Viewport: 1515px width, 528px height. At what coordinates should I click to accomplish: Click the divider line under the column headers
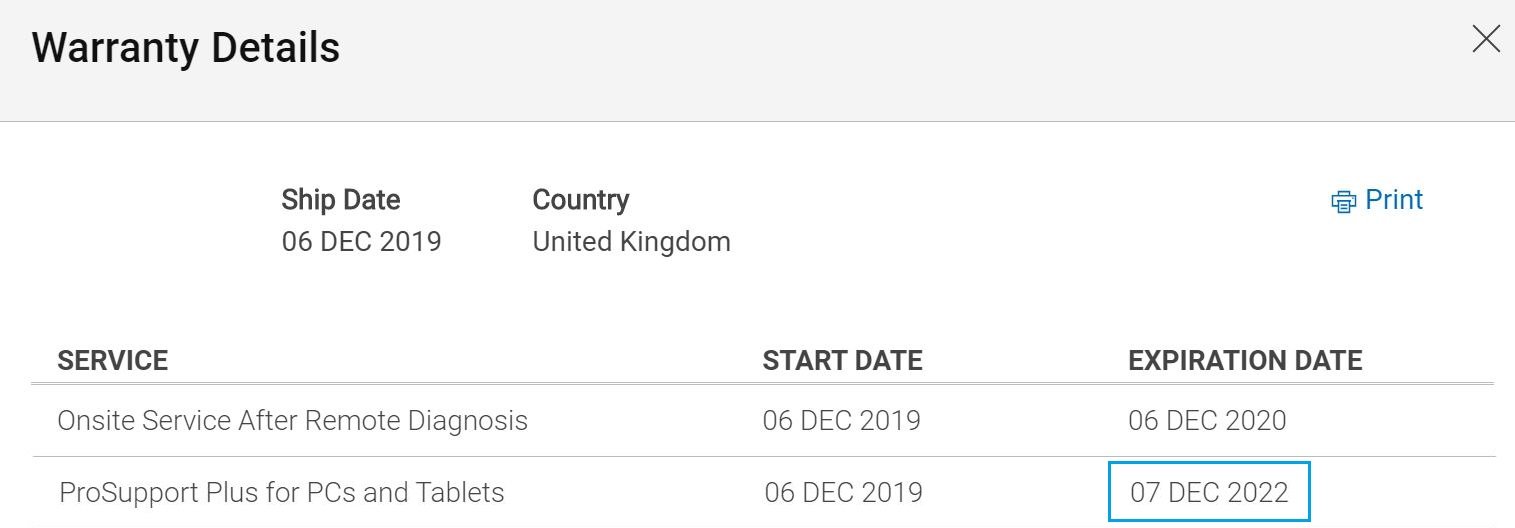click(762, 384)
